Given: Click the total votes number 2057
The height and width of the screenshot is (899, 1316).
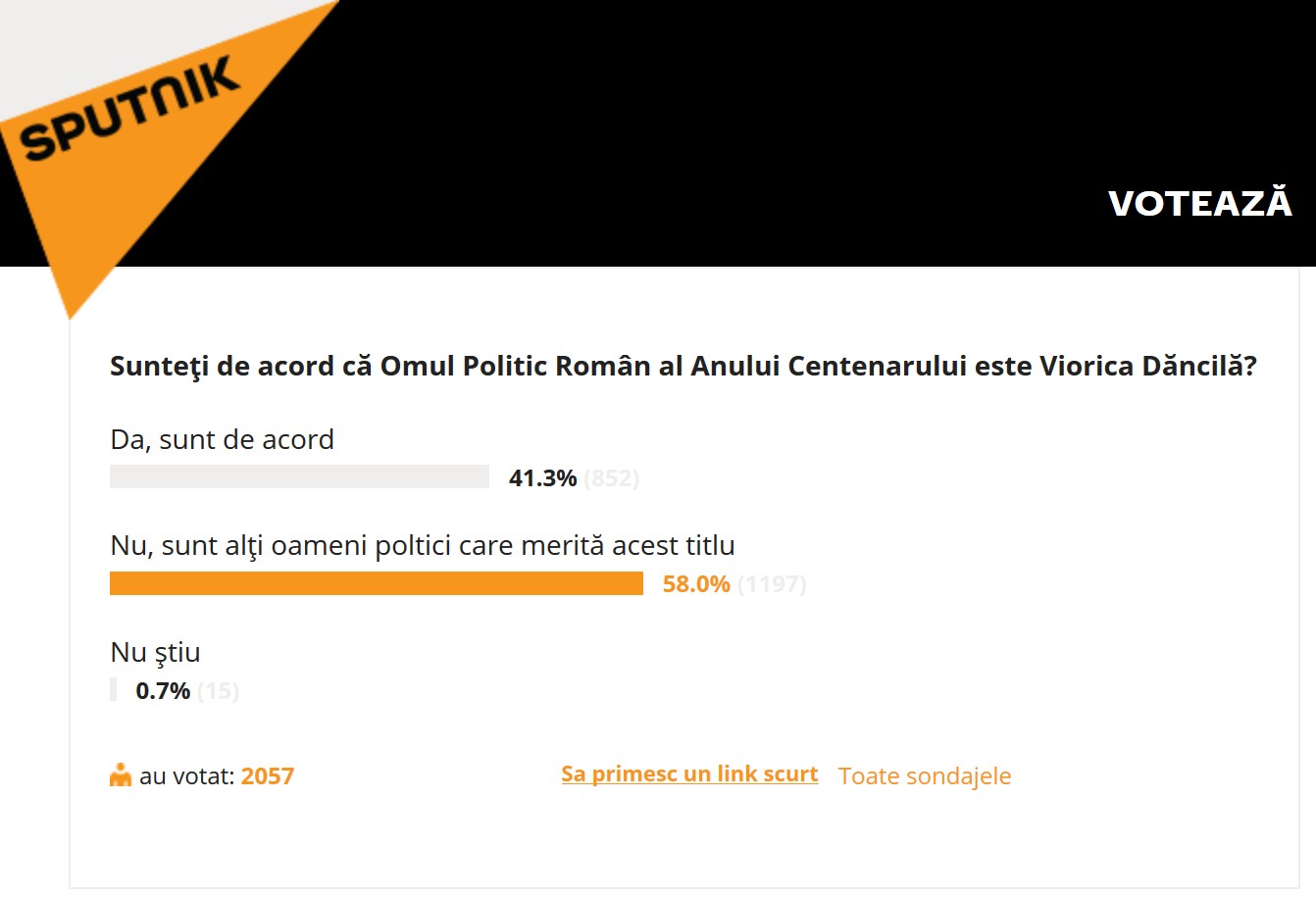Looking at the screenshot, I should [x=267, y=776].
